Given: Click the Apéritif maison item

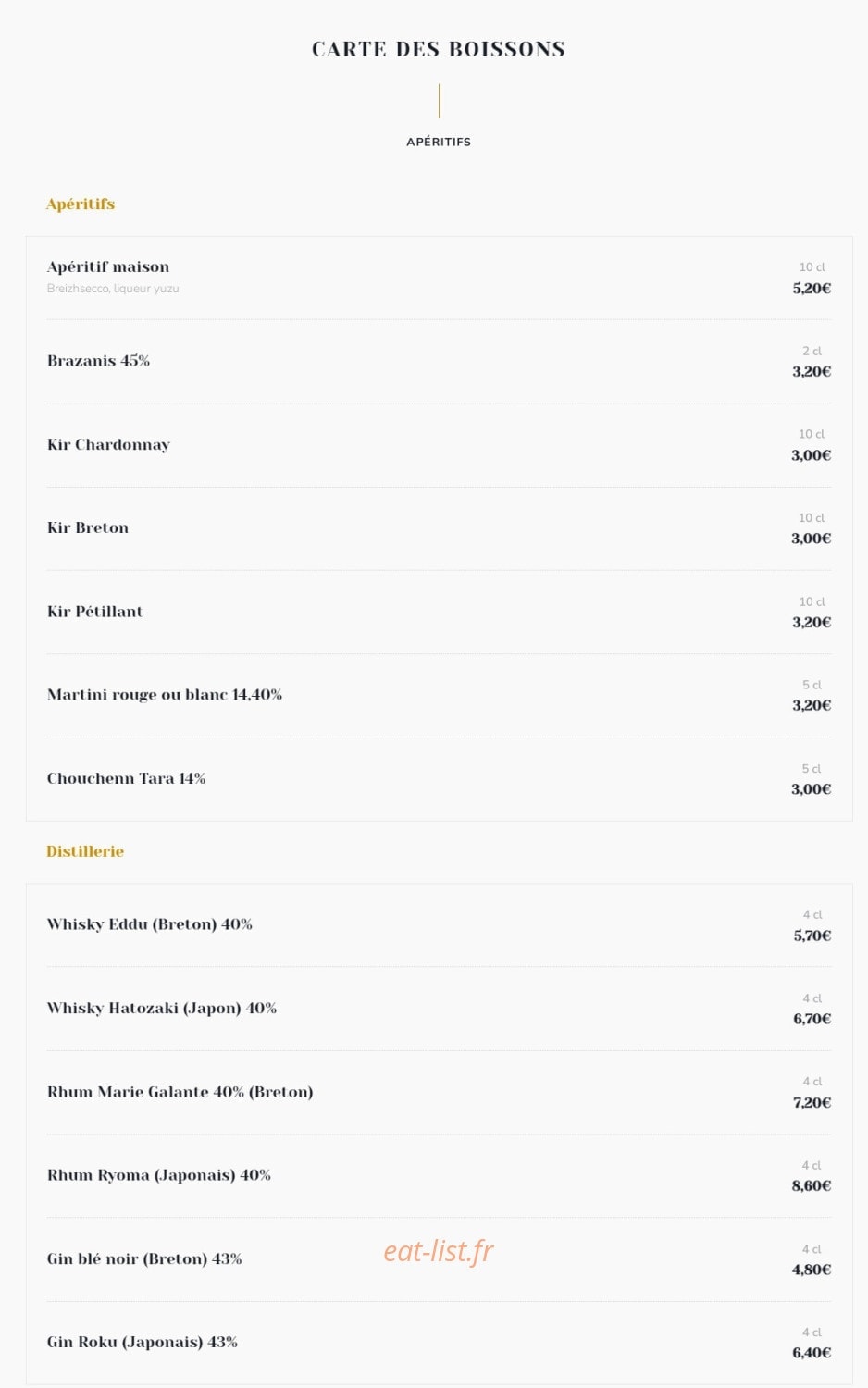Looking at the screenshot, I should coord(108,266).
